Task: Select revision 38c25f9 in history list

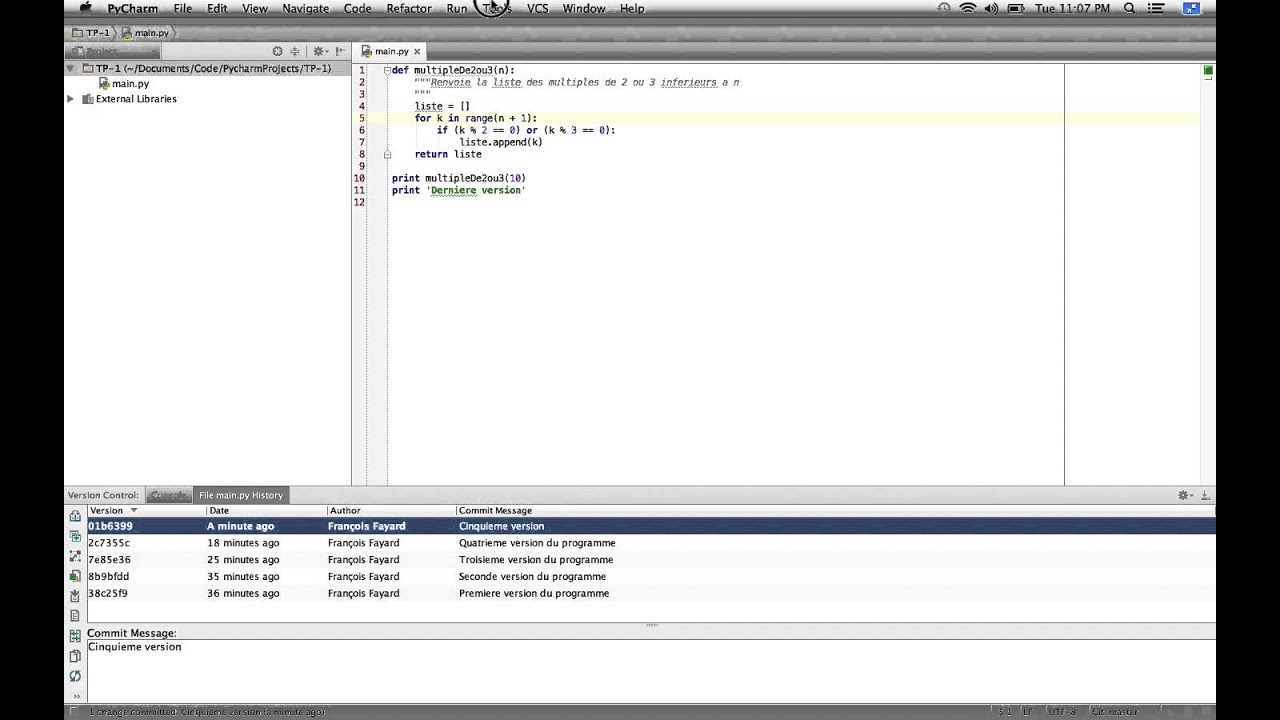Action: click(651, 594)
